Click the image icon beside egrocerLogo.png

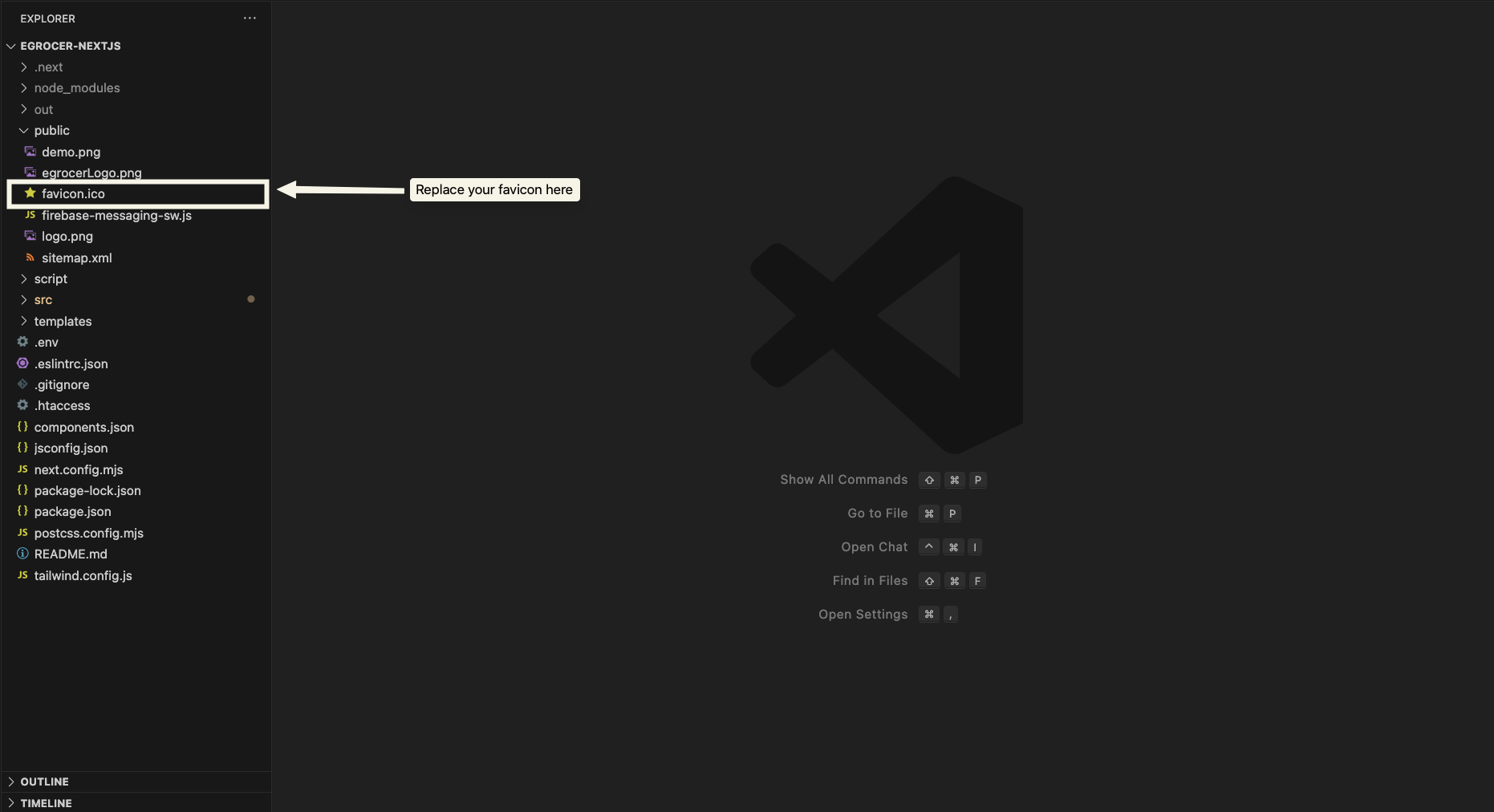tap(30, 173)
